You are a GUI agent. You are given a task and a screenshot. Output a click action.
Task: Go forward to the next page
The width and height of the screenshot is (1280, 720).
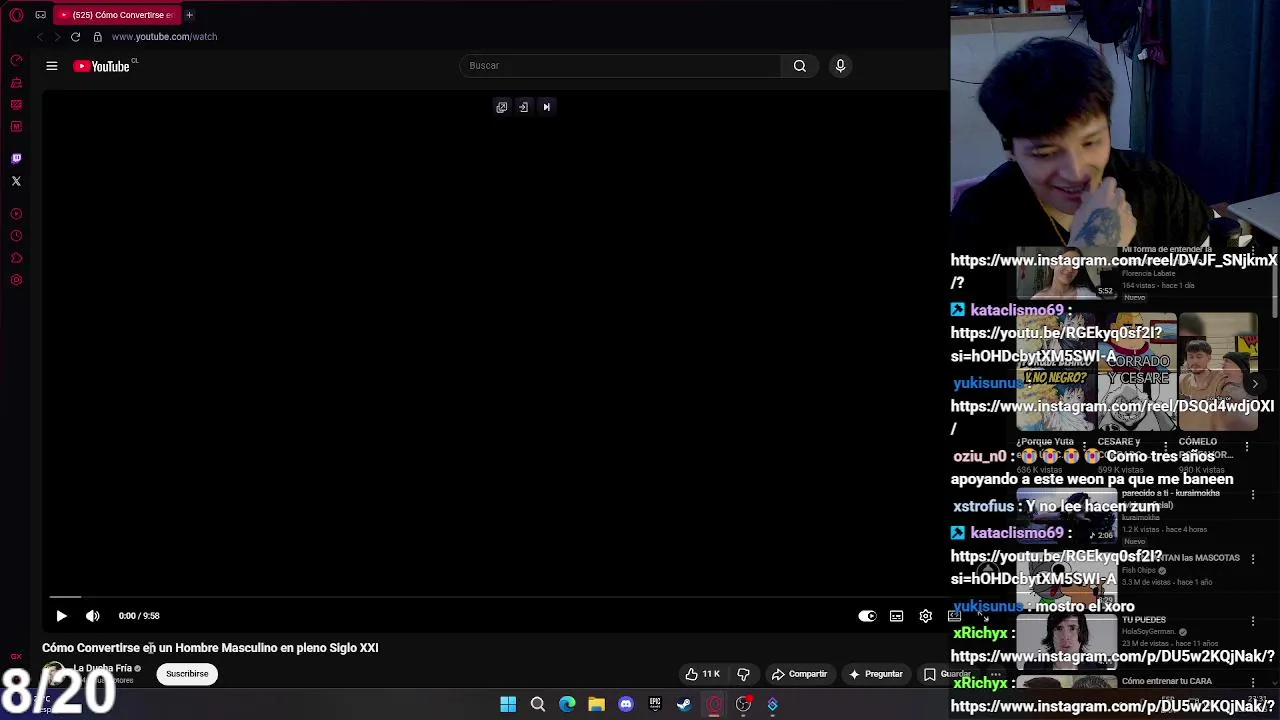click(x=58, y=37)
